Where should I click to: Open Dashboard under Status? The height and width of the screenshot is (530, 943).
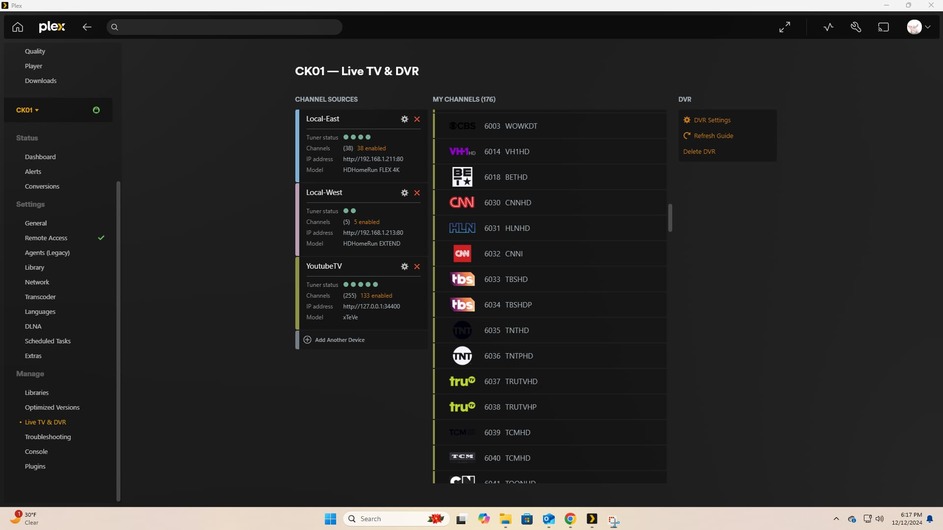click(x=40, y=157)
